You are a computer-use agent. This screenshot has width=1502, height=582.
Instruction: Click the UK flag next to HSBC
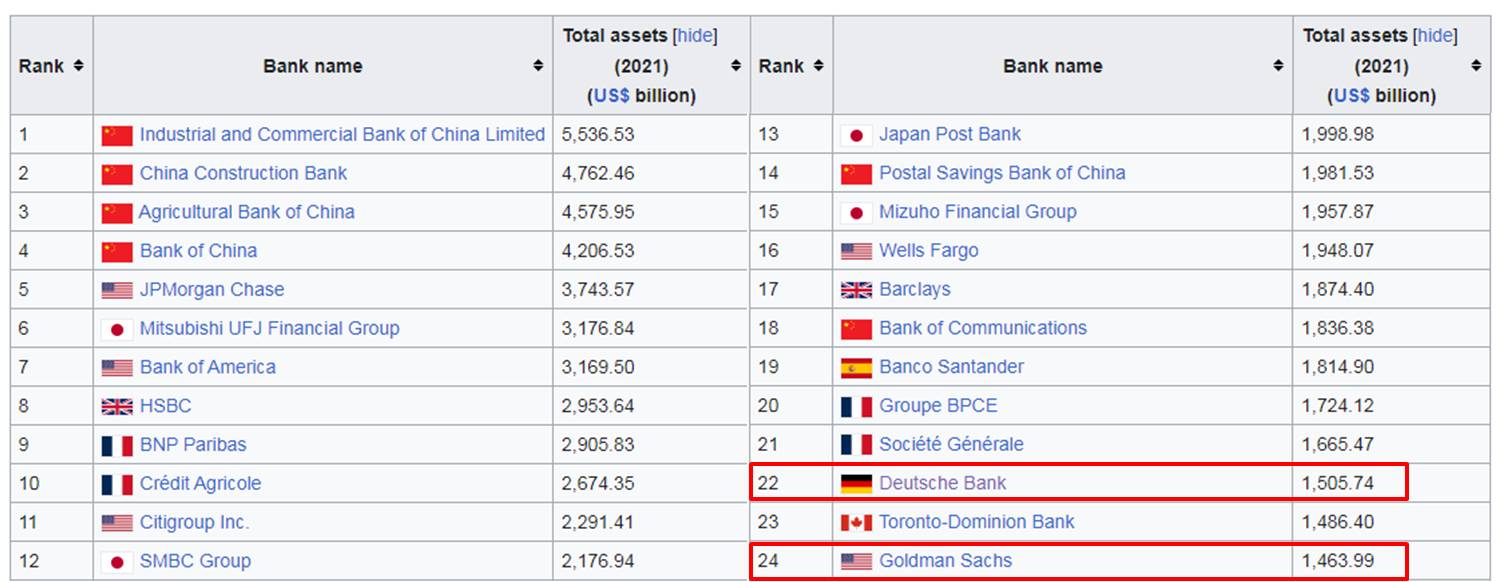point(117,407)
